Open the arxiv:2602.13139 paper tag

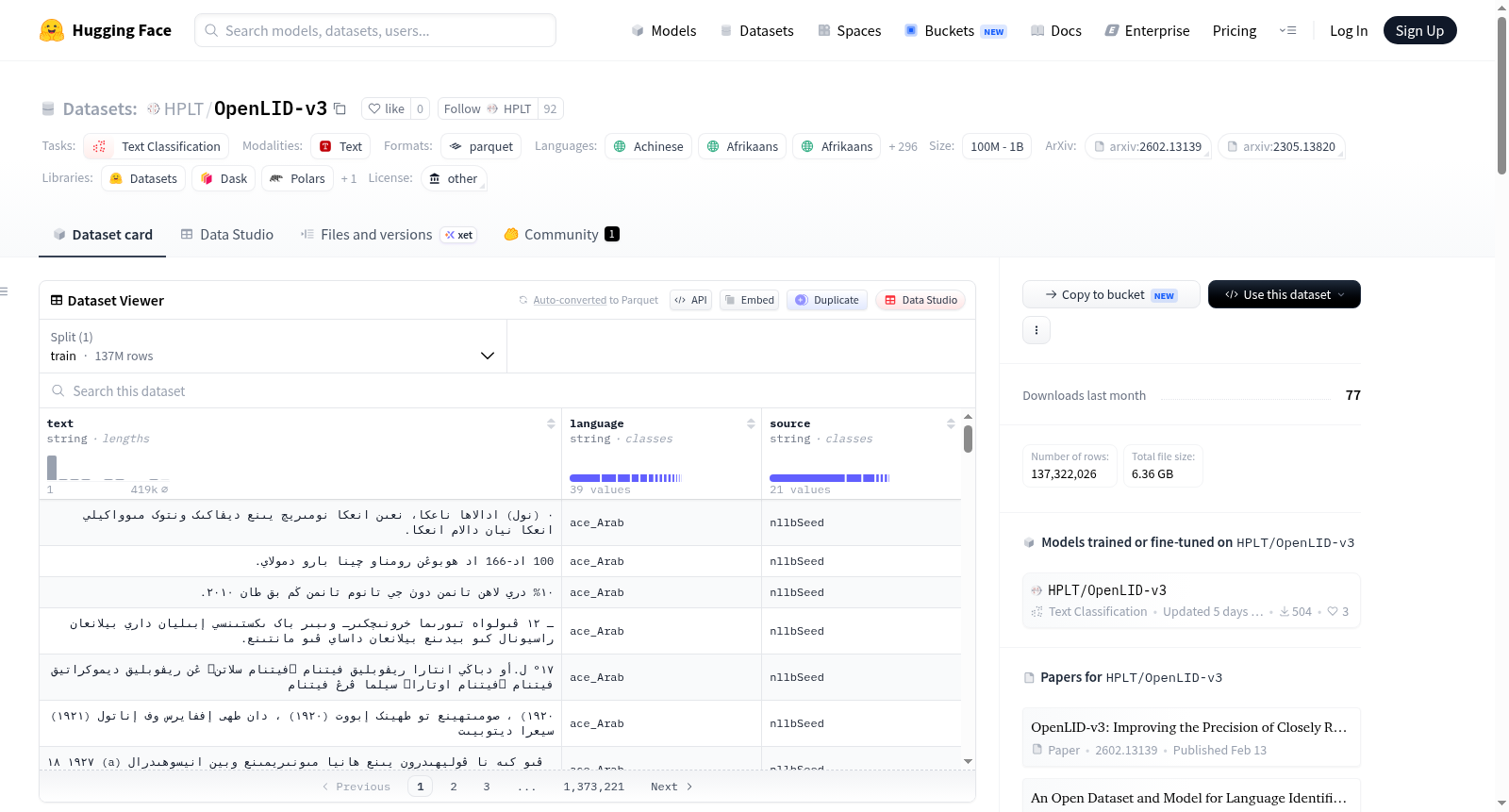[1148, 146]
